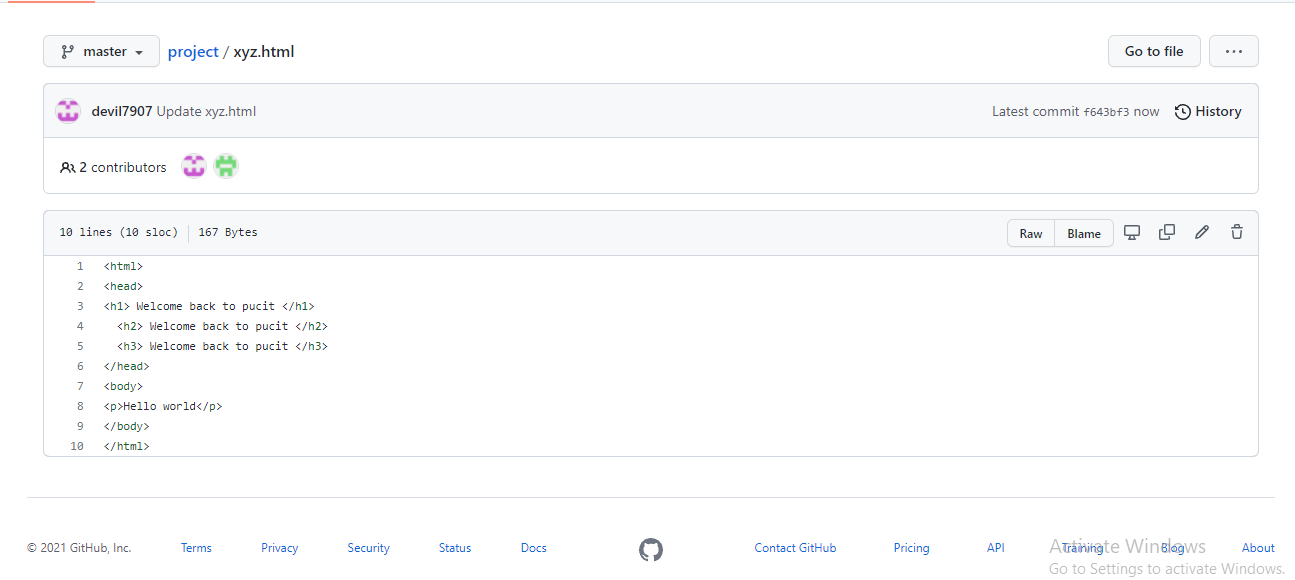Select line number 10
Screen dimensions: 1295x580
coord(77,446)
